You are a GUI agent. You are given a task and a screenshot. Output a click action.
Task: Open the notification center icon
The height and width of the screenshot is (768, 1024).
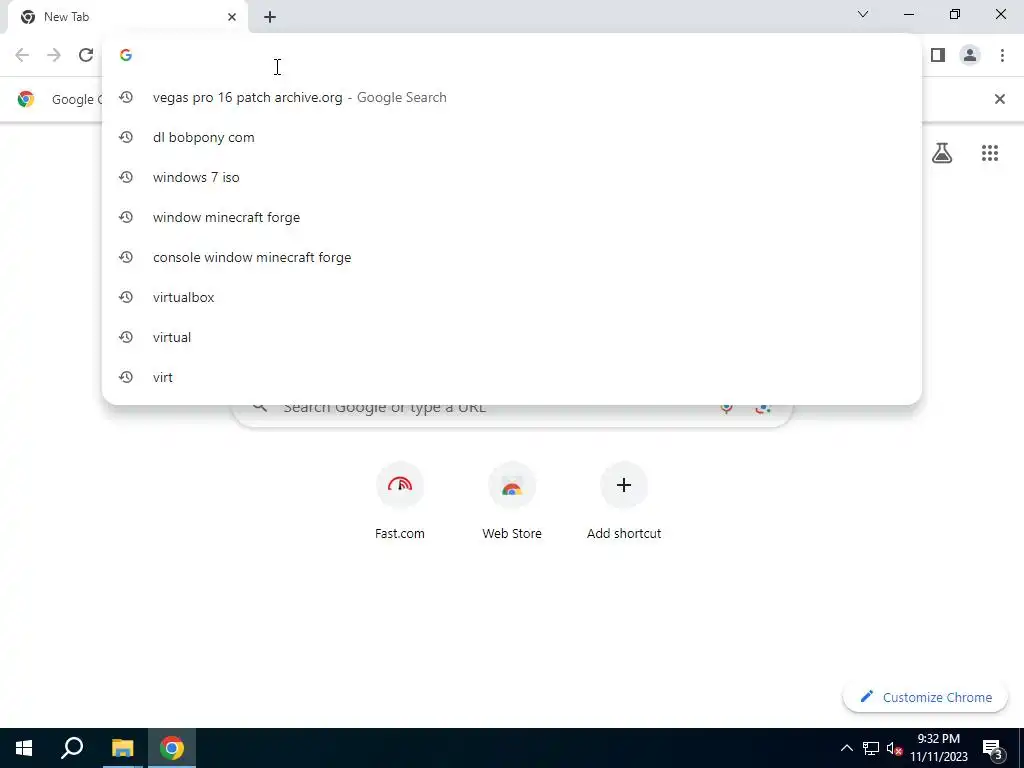(993, 748)
